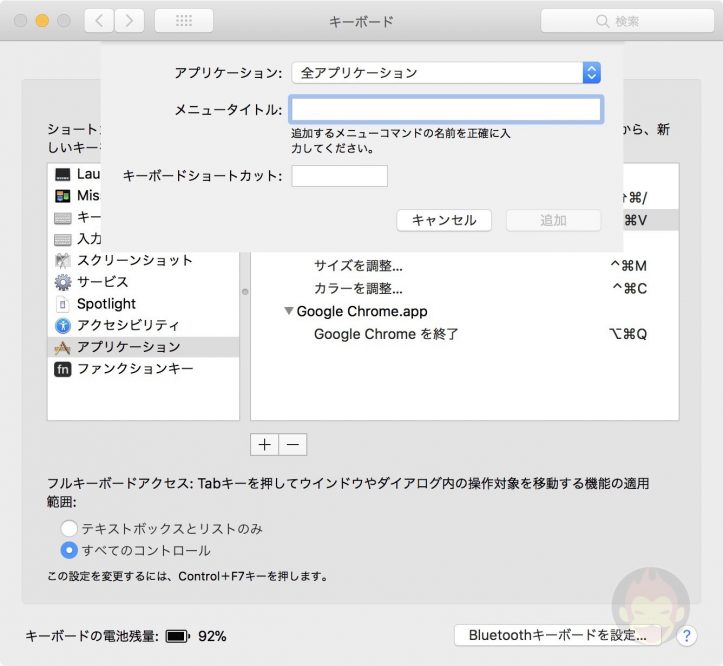Select Google Chrome を終了 row
This screenshot has width=723, height=666.
click(465, 334)
